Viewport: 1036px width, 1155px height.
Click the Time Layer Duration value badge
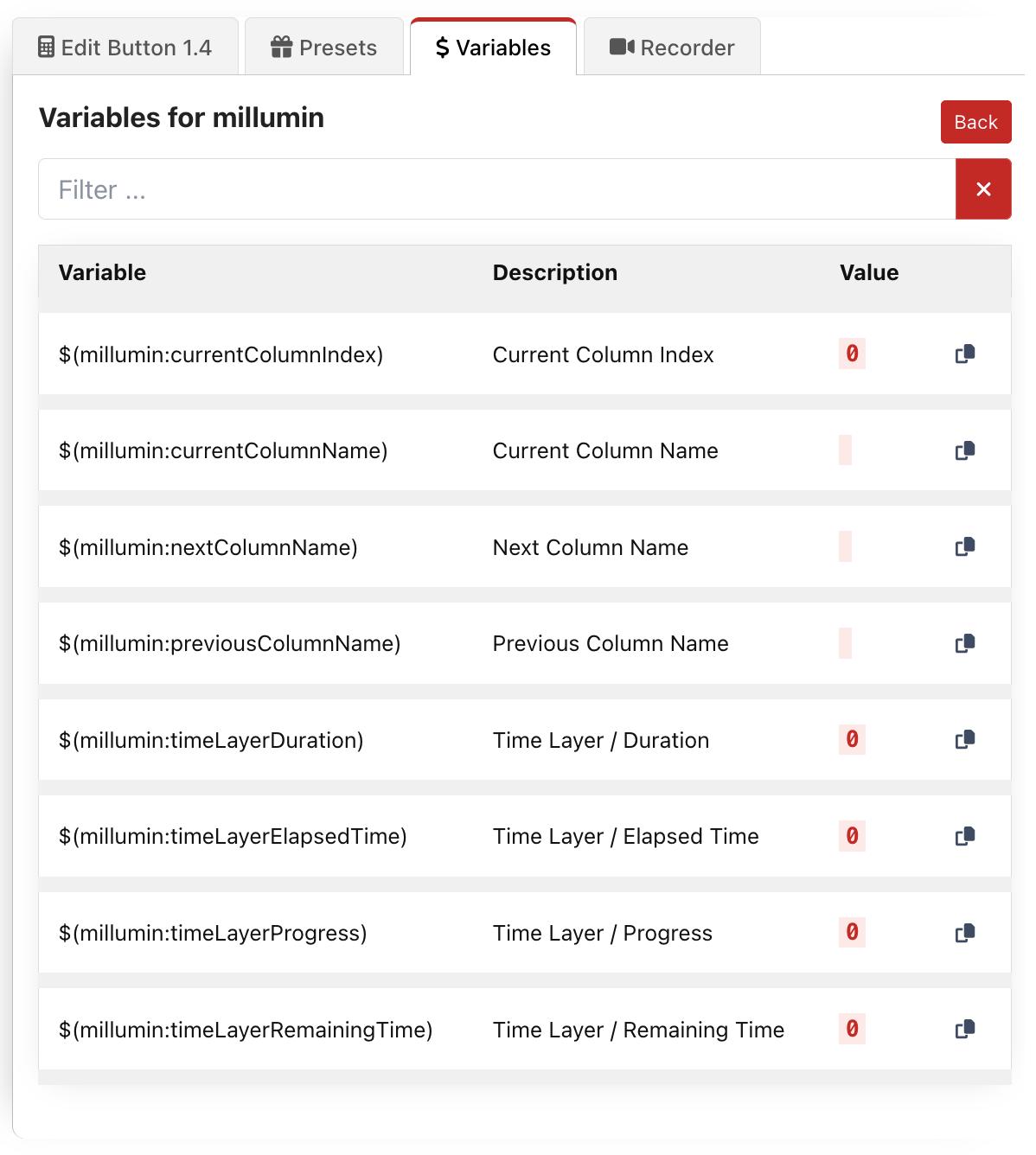852,739
